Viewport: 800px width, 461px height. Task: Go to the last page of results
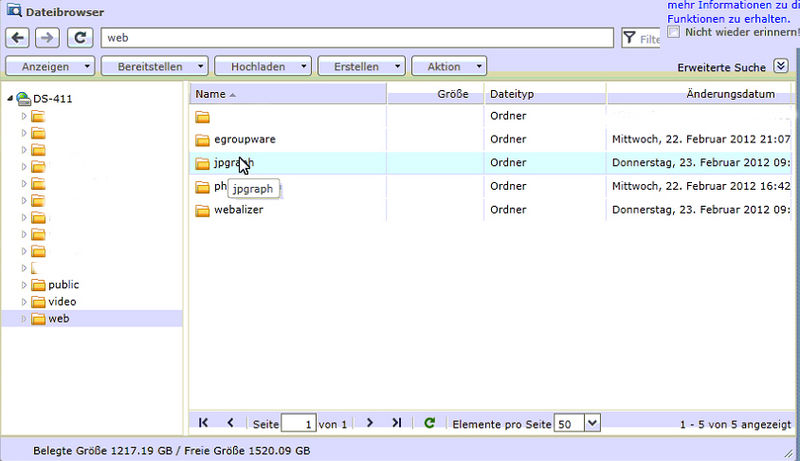397,424
